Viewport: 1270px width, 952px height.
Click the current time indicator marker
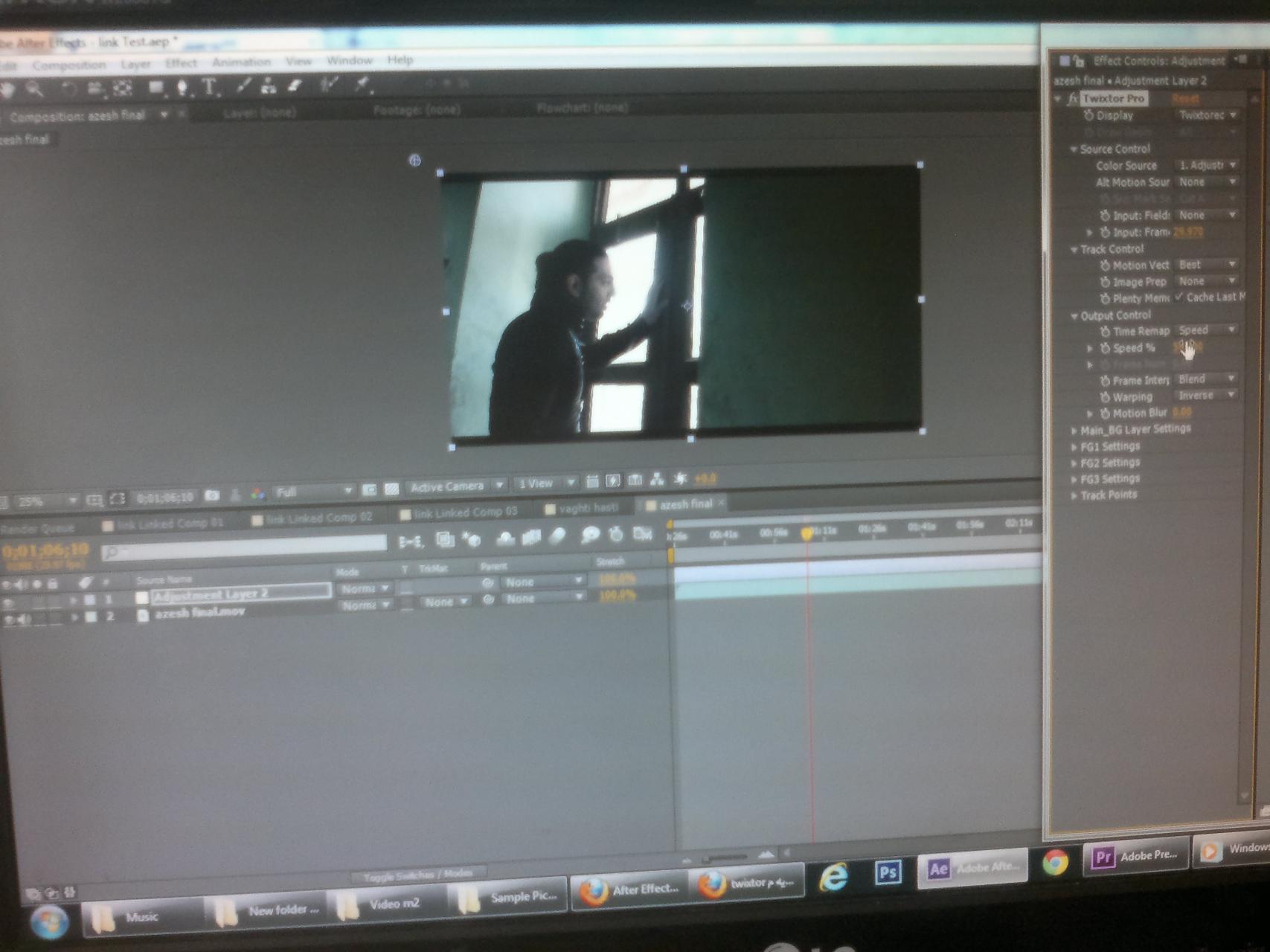[x=806, y=533]
